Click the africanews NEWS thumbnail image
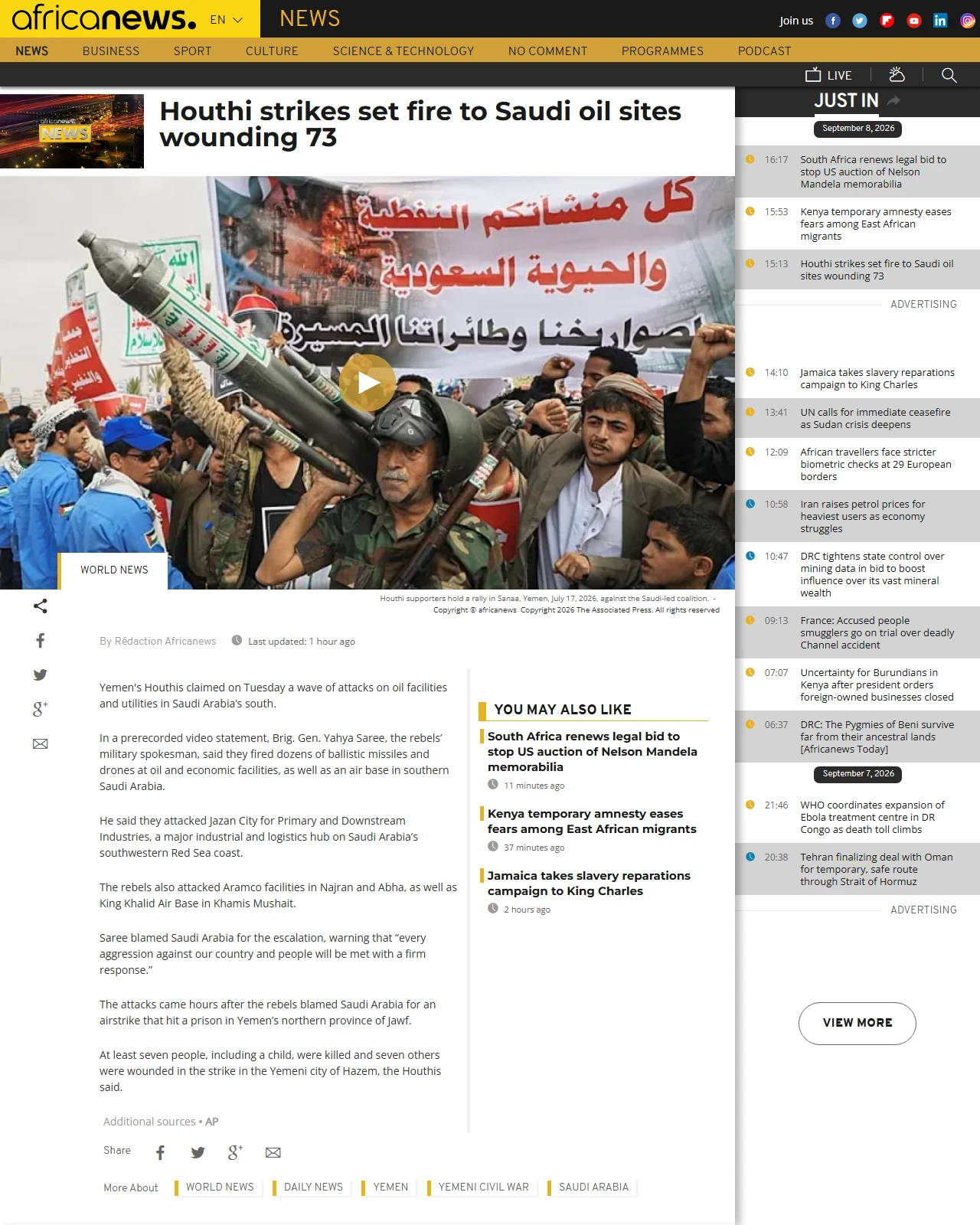 pos(72,131)
